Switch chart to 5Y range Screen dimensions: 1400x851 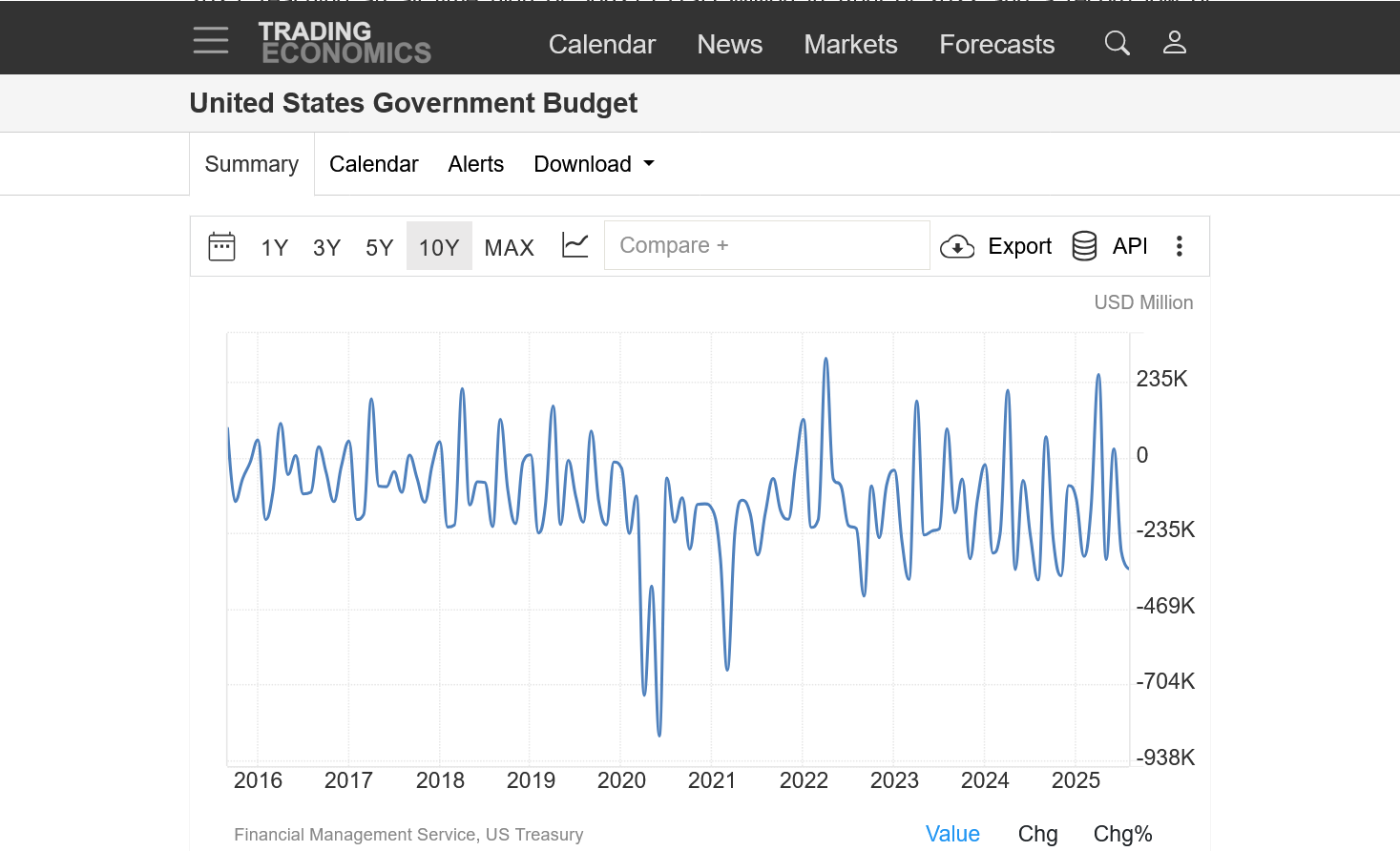coord(379,248)
